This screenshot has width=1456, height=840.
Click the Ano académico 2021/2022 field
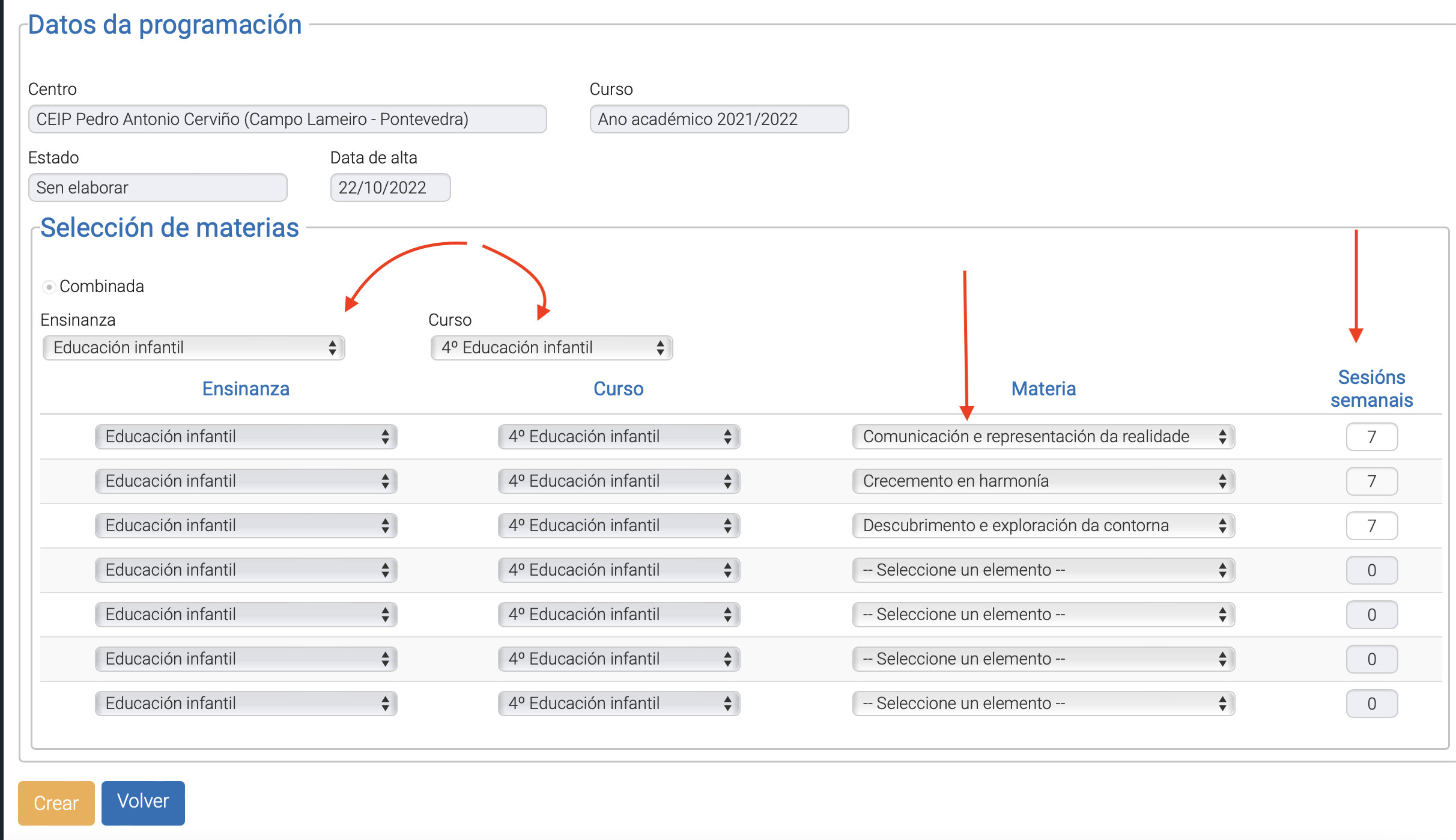point(719,119)
